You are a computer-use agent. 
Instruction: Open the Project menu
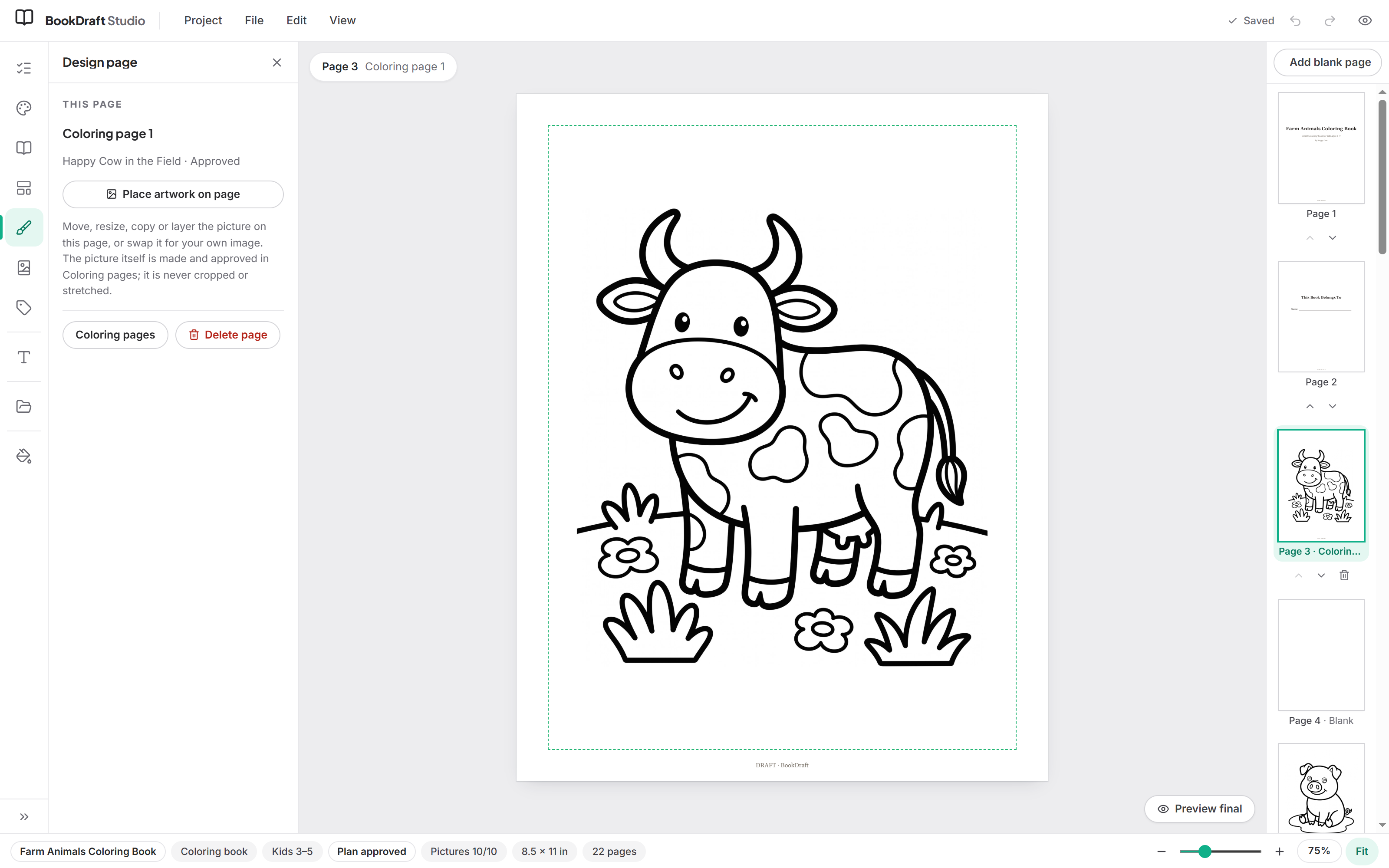[203, 21]
